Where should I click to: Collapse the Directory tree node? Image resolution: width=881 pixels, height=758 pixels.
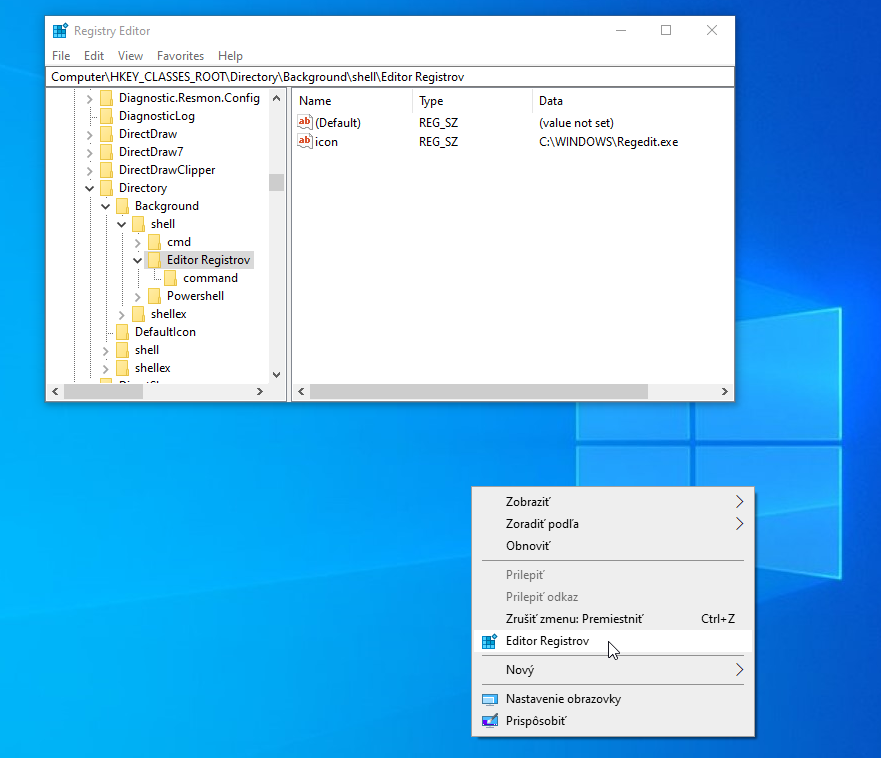[90, 188]
